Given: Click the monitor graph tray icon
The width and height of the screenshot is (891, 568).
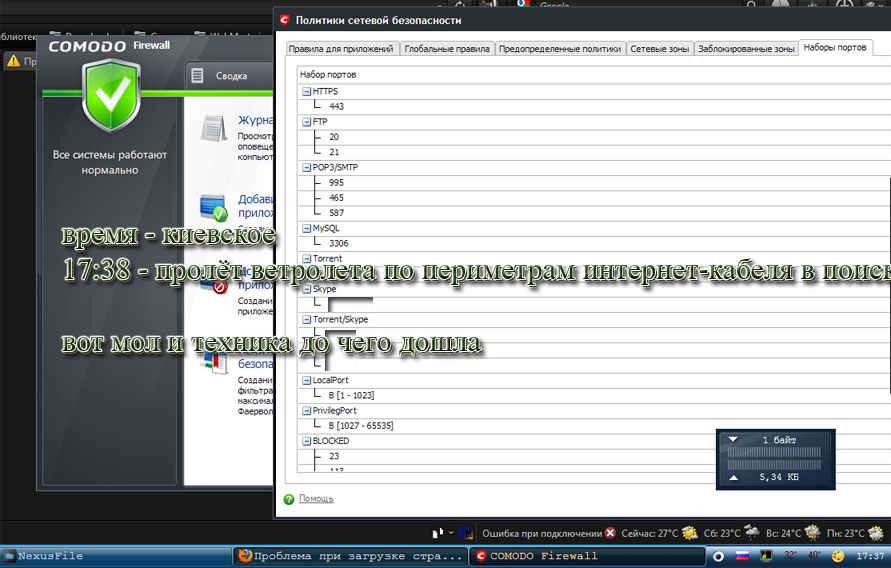Looking at the screenshot, I should (x=766, y=556).
